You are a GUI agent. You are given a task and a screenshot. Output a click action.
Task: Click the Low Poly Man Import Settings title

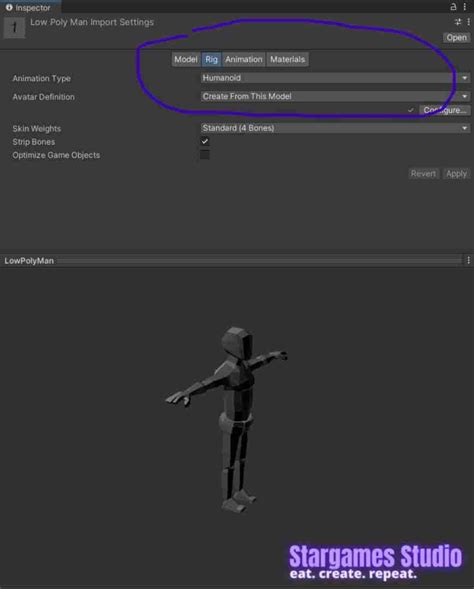coord(92,22)
